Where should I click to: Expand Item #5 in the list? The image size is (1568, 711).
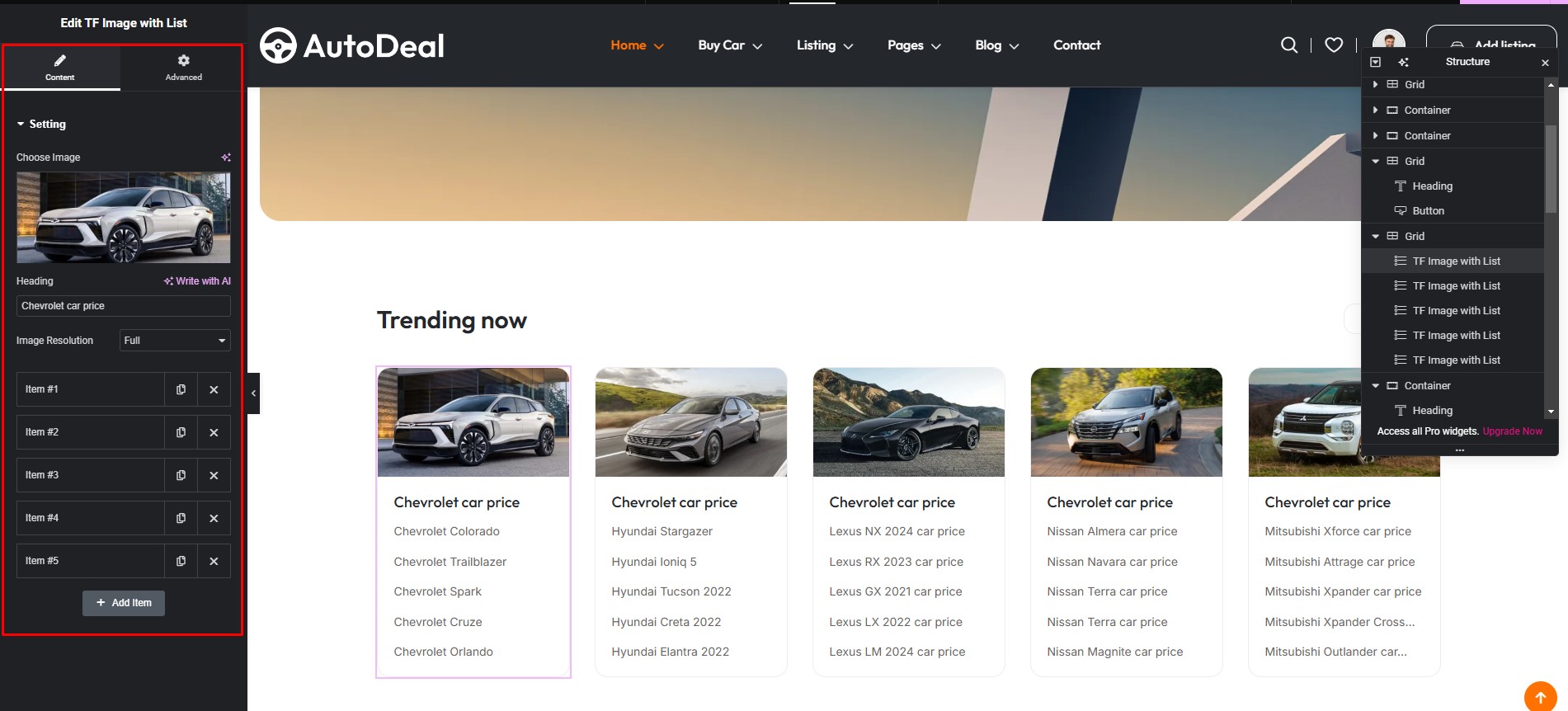91,561
